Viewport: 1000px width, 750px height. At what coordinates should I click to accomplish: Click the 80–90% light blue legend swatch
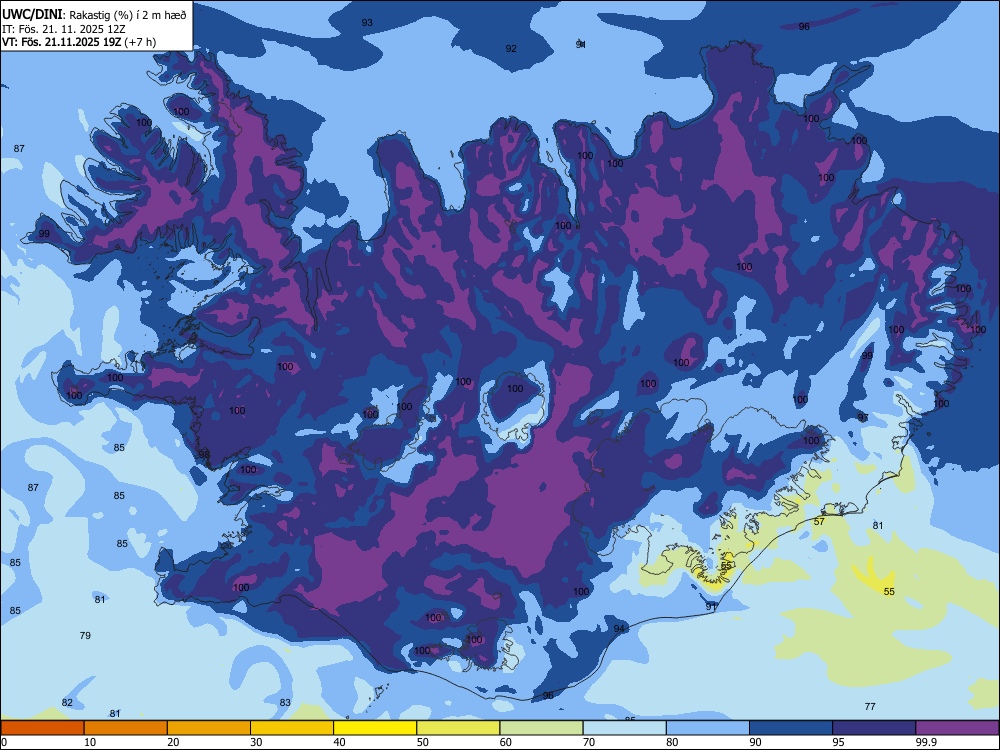708,728
